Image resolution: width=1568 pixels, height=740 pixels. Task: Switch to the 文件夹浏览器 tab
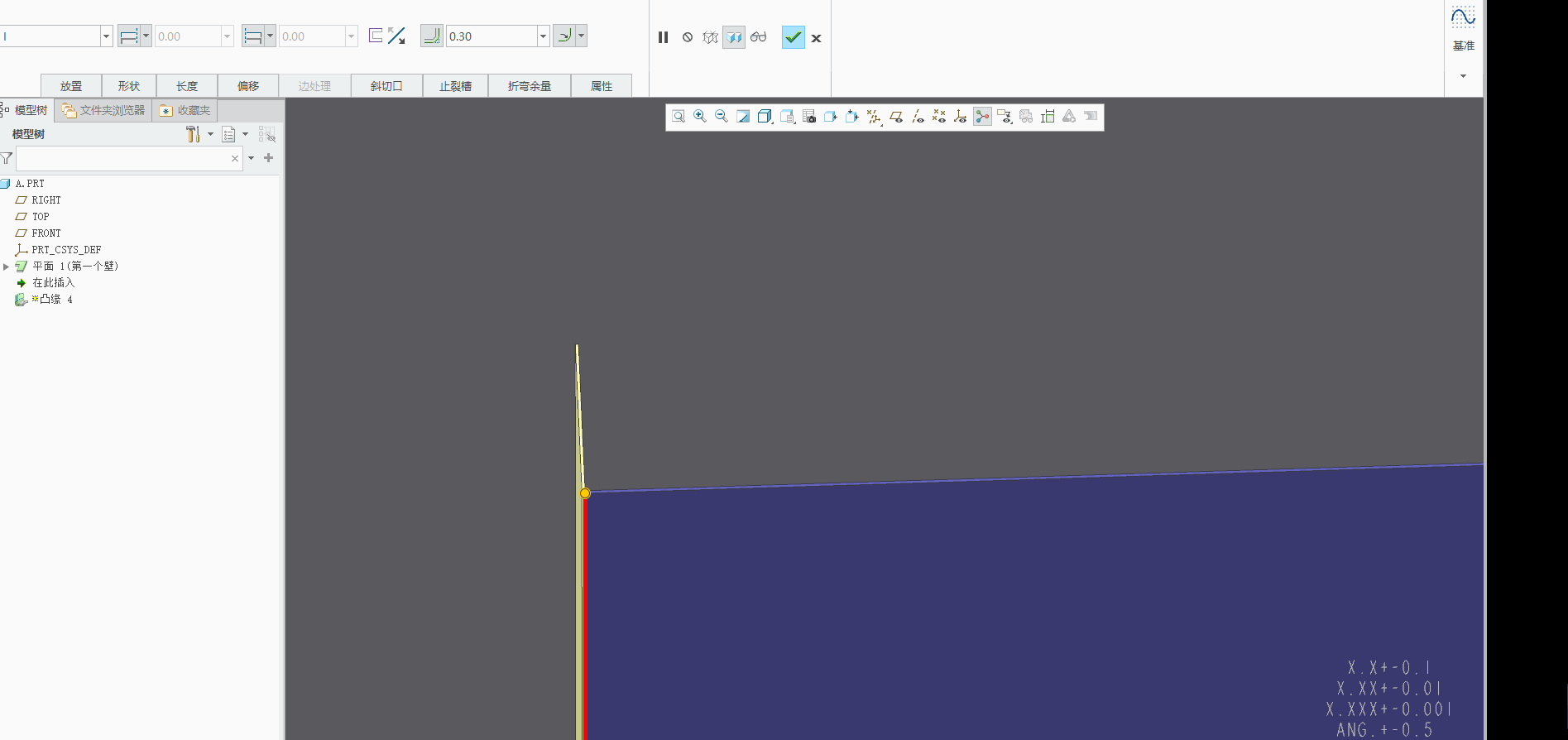point(103,110)
